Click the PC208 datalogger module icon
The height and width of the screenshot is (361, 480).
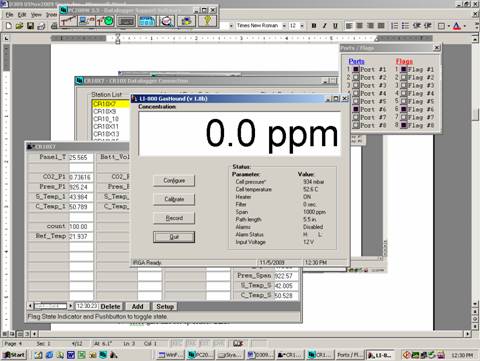126,21
